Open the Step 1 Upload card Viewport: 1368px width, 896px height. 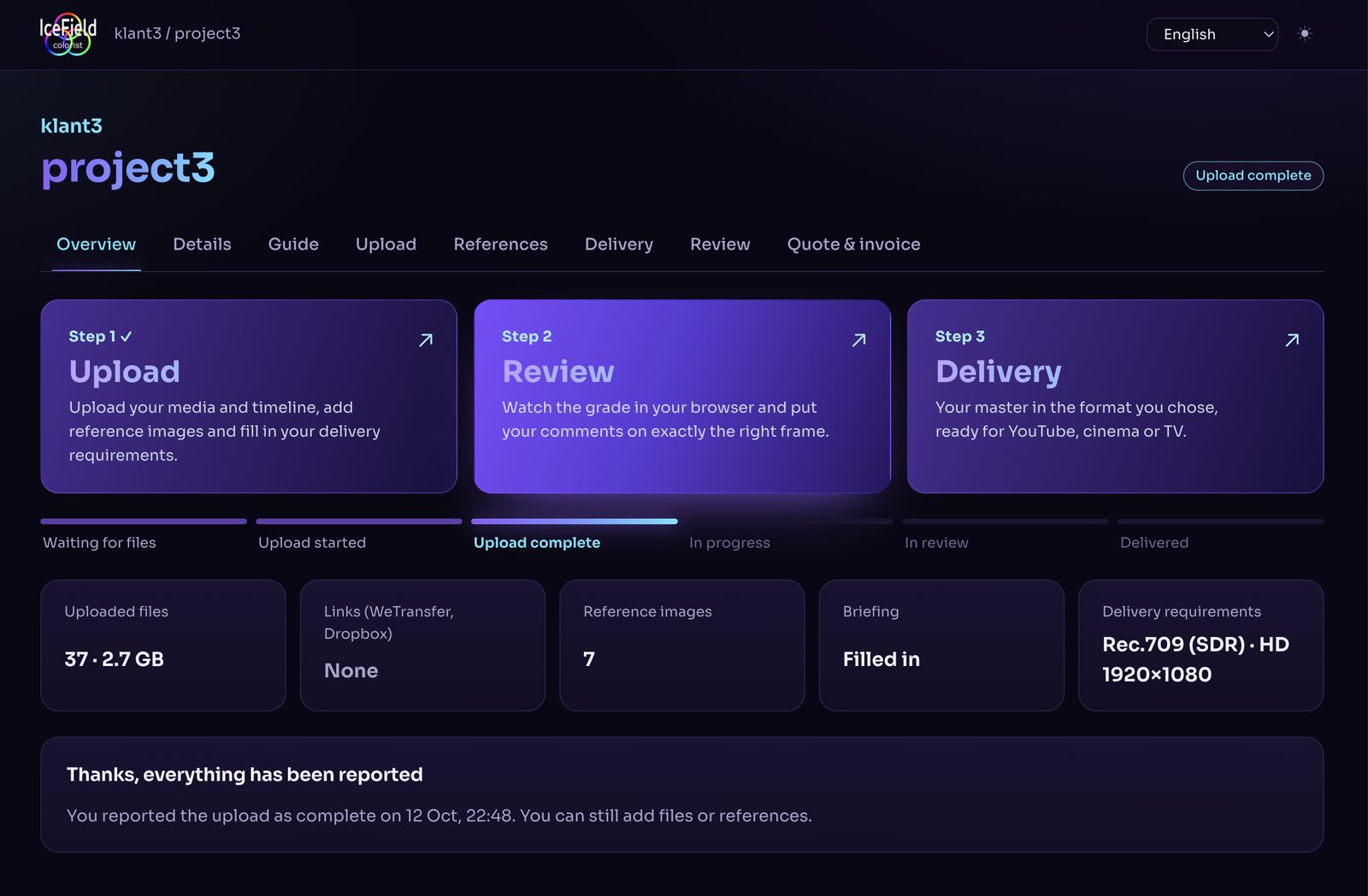click(x=249, y=396)
